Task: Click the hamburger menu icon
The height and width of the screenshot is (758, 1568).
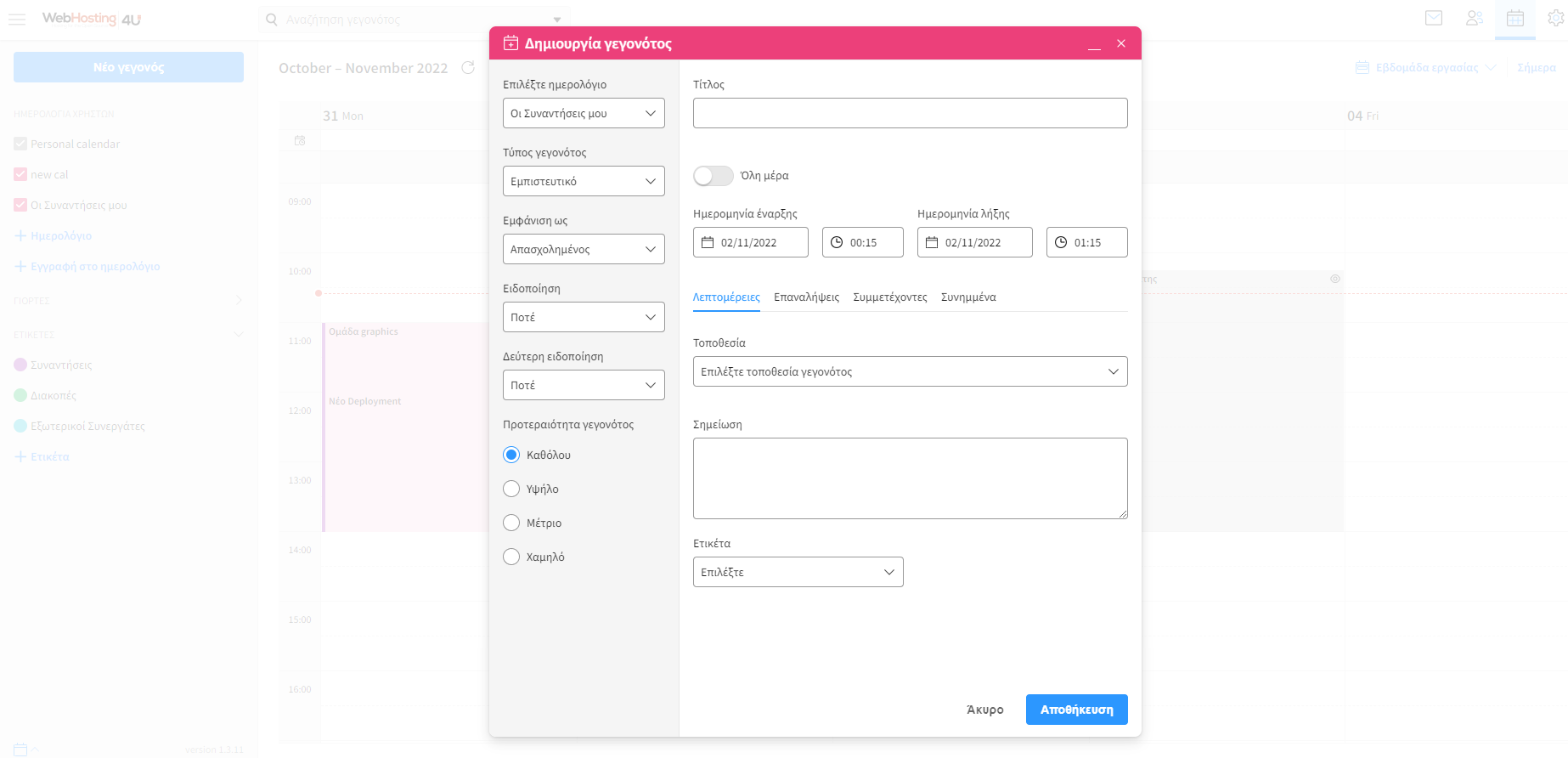Action: tap(17, 19)
